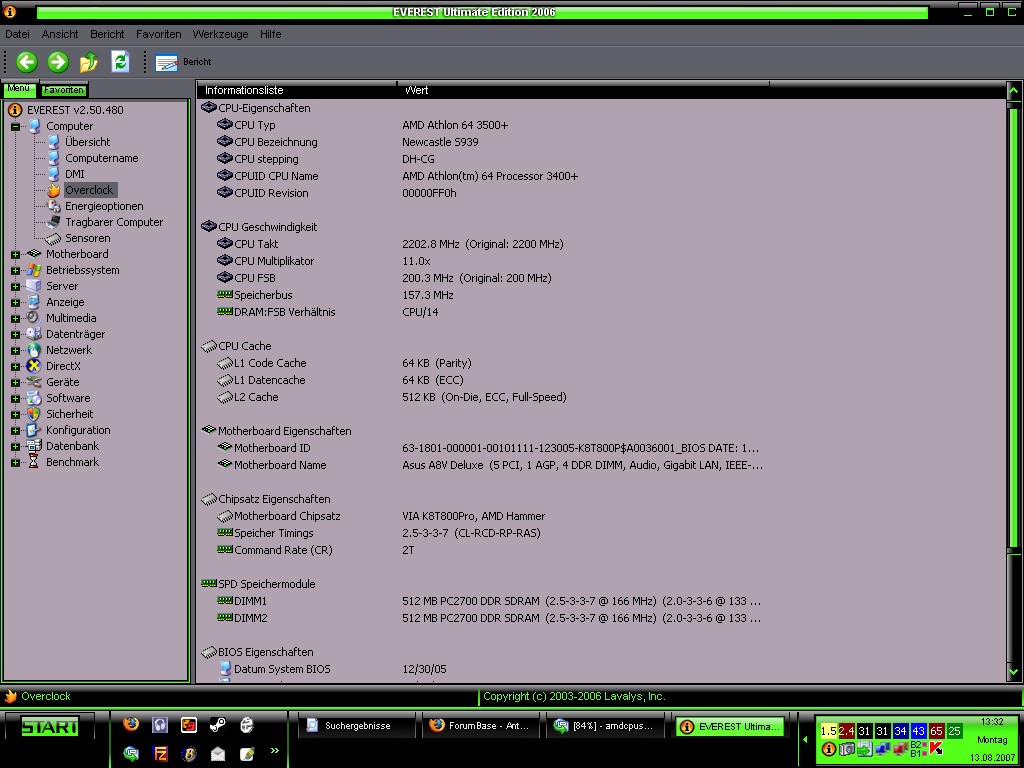Switch to [84%] amdcpus taskbar window

(605, 726)
